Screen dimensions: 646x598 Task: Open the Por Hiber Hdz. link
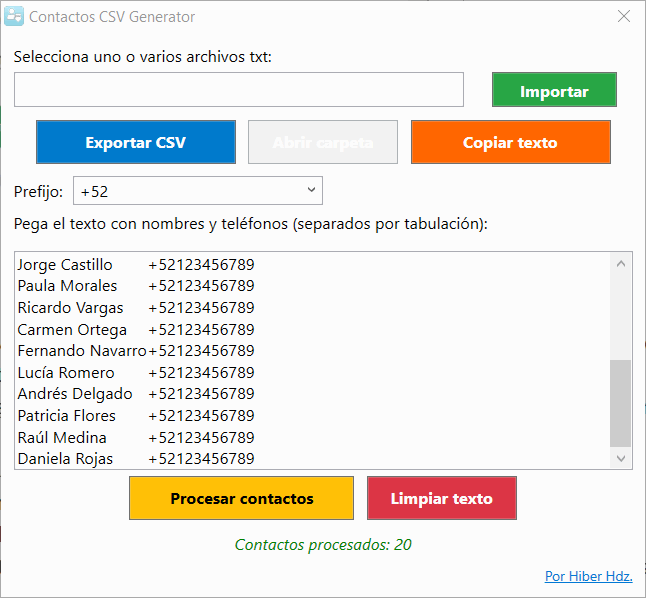tap(588, 576)
